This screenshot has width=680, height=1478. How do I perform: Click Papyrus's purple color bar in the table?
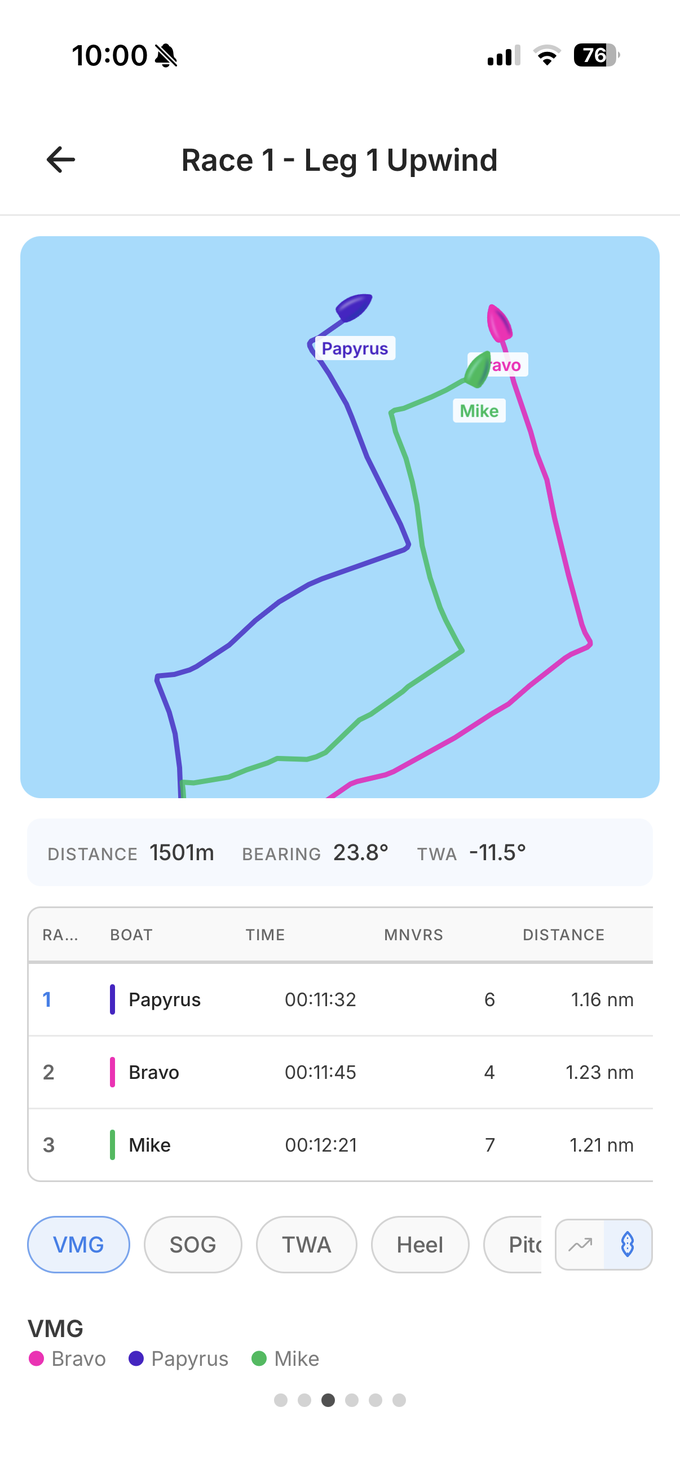point(112,999)
